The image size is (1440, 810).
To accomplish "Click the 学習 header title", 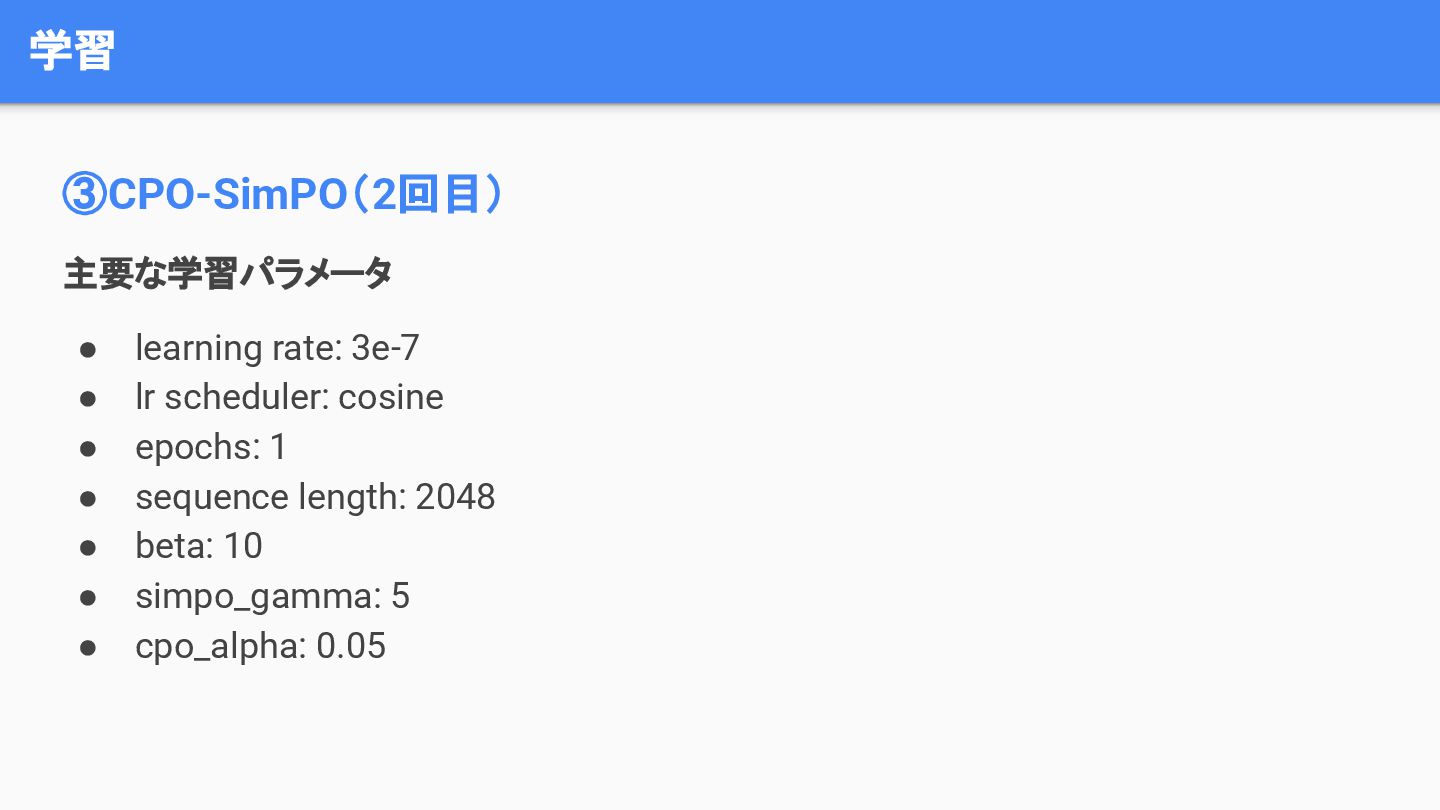I will (x=72, y=50).
